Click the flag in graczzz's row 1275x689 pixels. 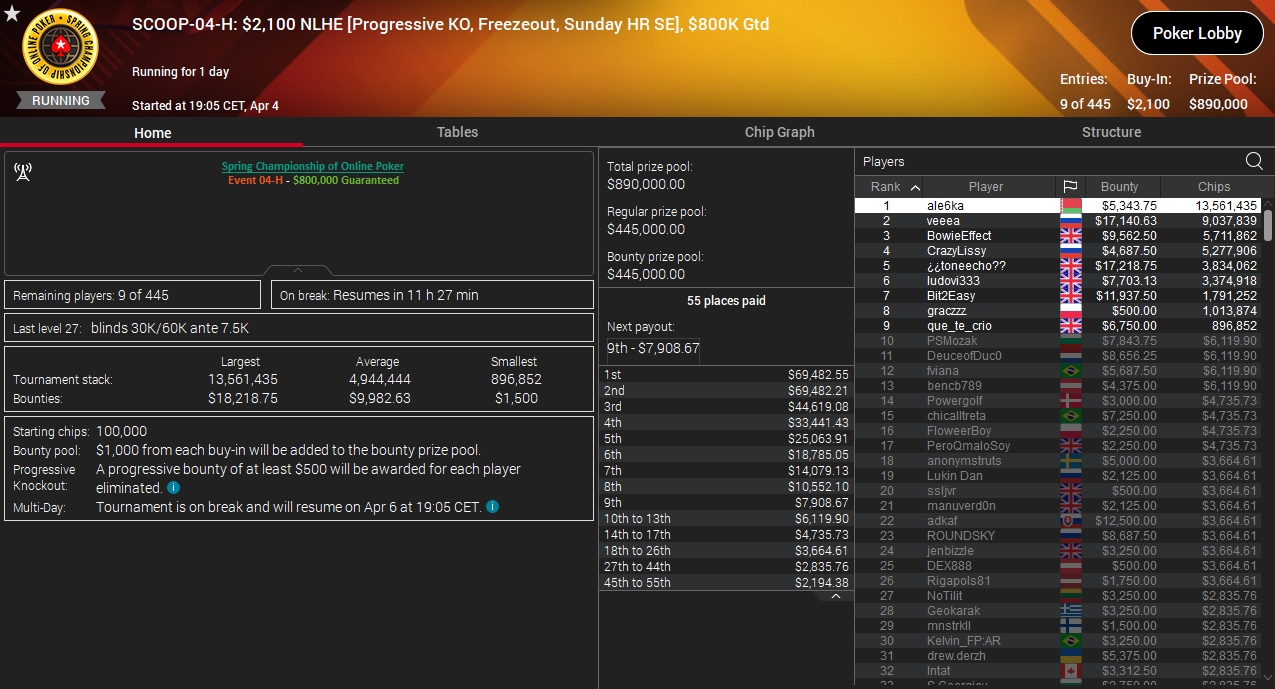1070,311
